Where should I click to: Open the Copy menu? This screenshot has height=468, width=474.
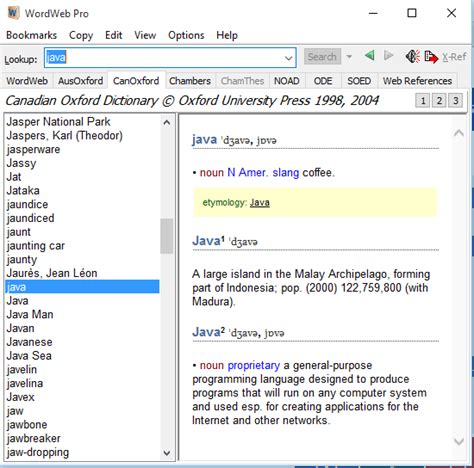pyautogui.click(x=81, y=35)
